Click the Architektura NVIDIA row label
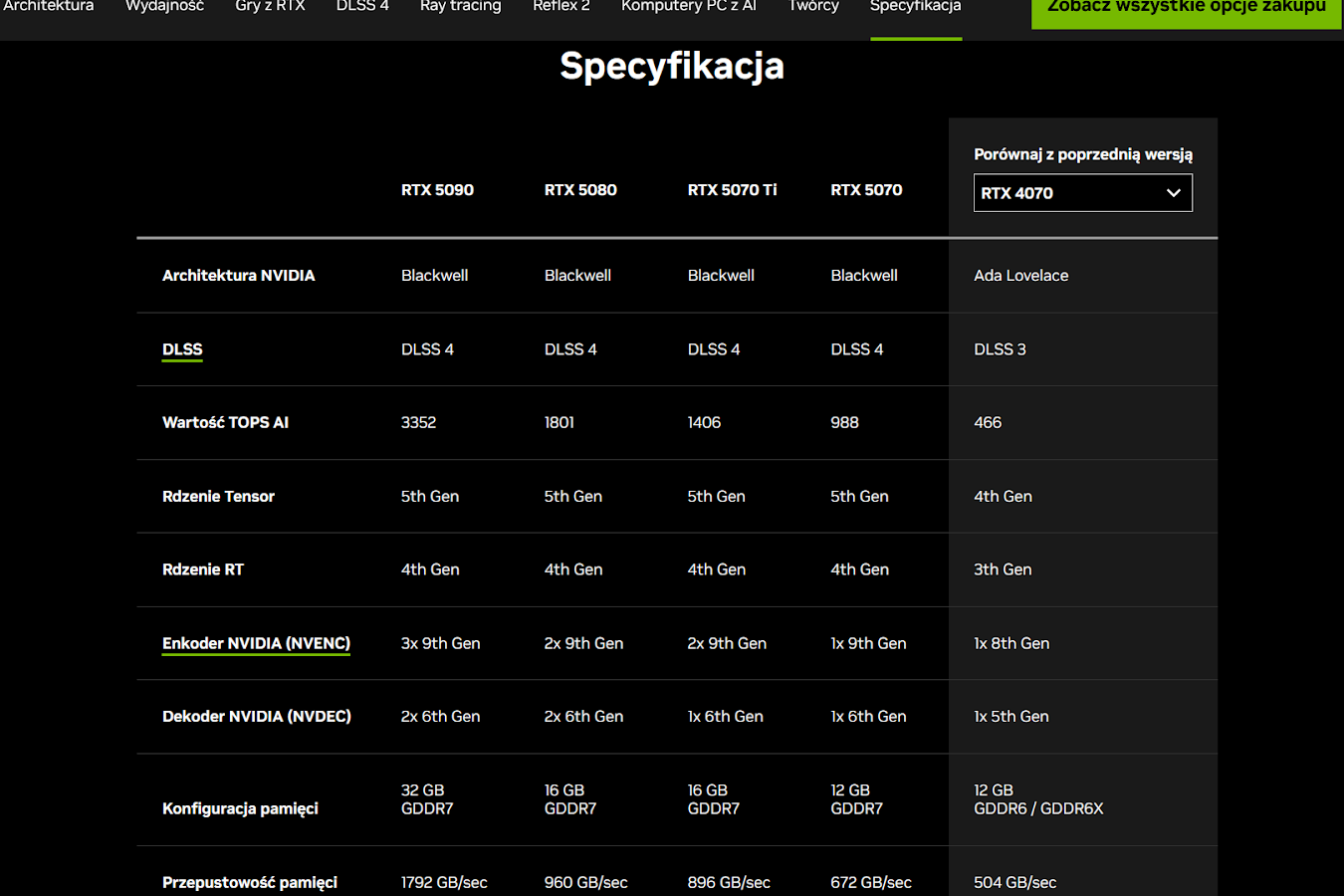The height and width of the screenshot is (896, 1344). click(x=239, y=276)
